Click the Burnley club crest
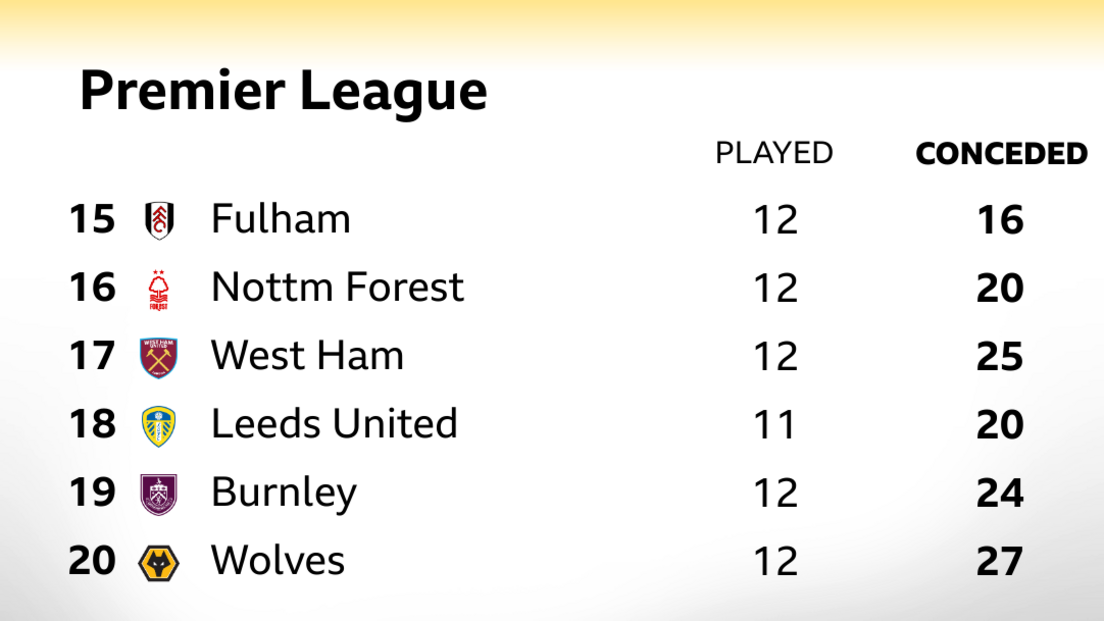Screen dimensions: 1104x621 tap(159, 494)
